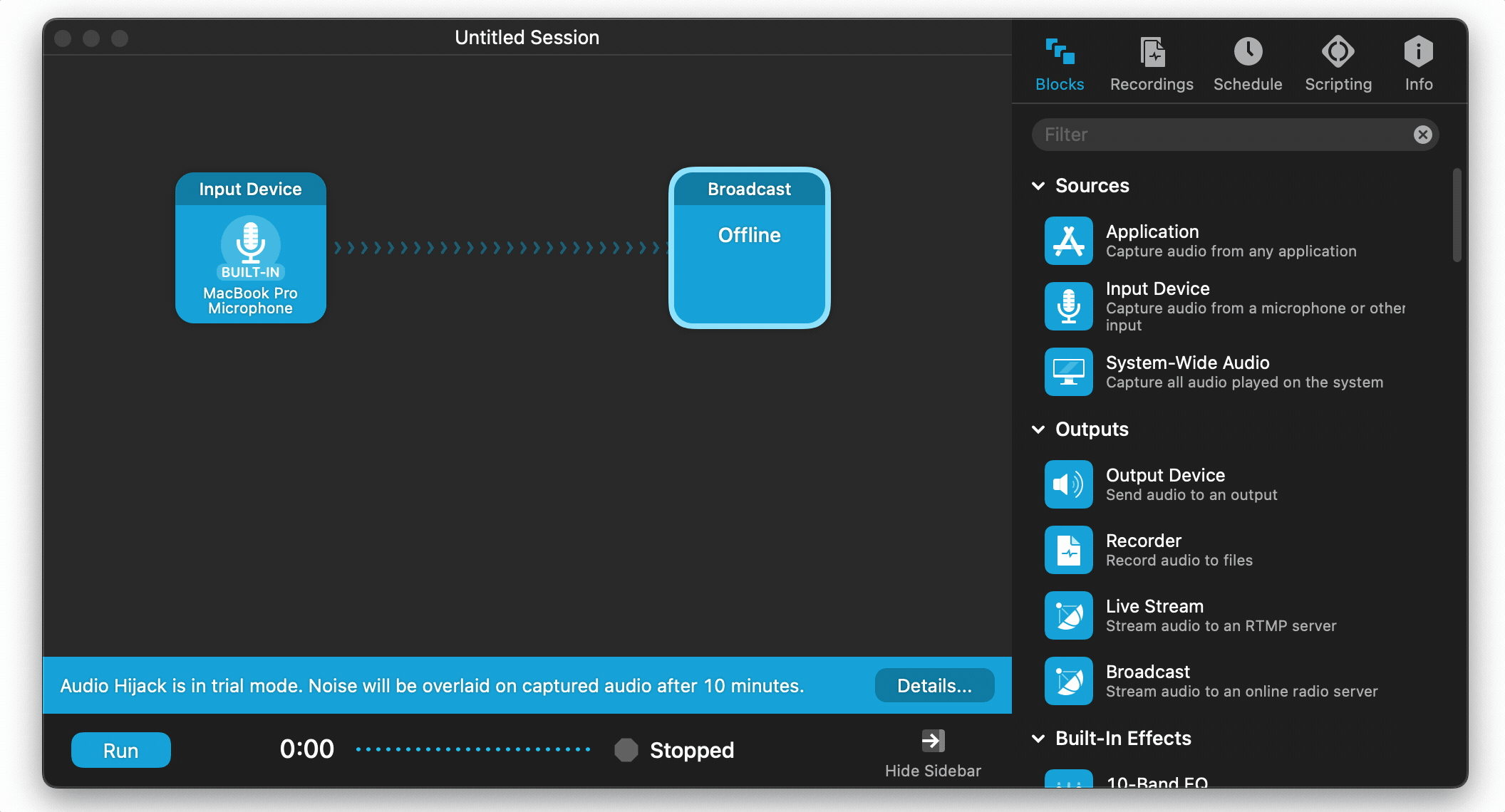Click the Application block title text
This screenshot has width=1505, height=812.
tap(1152, 231)
